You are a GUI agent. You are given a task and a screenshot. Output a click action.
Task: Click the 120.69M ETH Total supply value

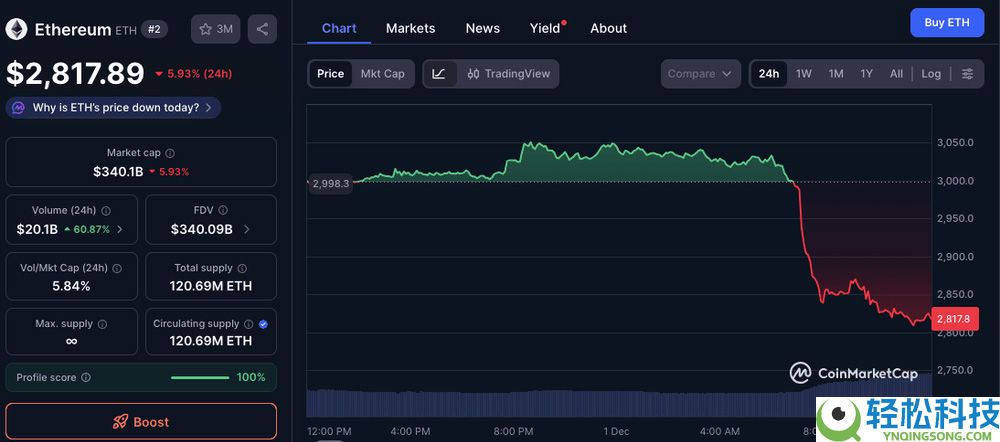(x=210, y=286)
